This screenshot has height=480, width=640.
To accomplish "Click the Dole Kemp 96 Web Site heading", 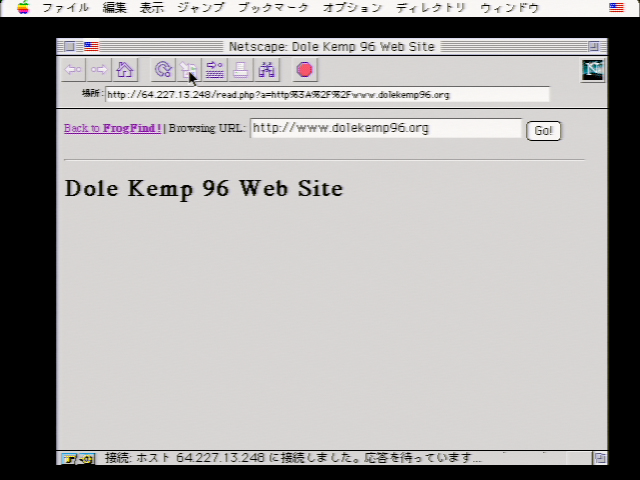I will pyautogui.click(x=204, y=189).
